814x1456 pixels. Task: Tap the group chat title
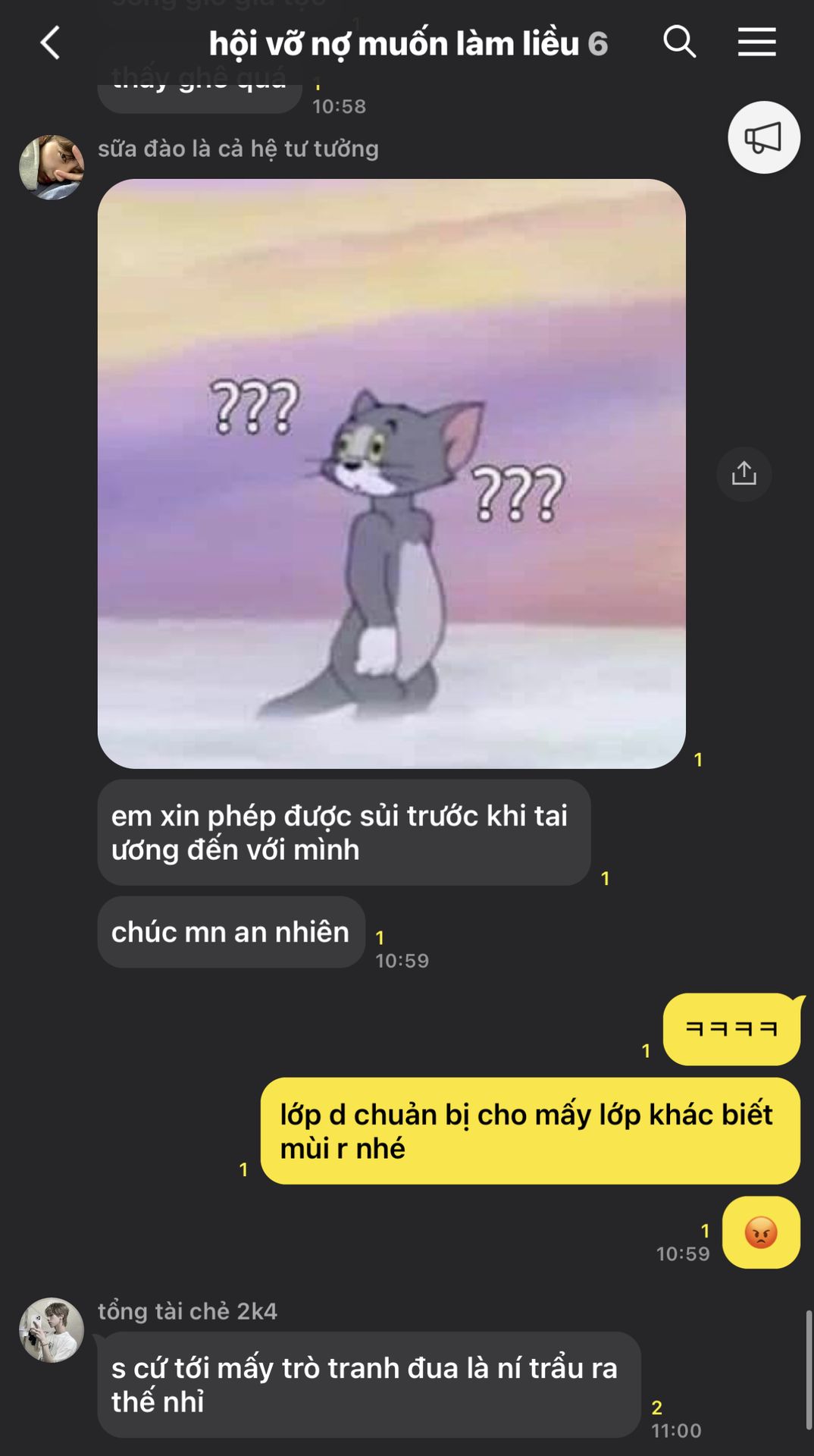pos(394,43)
